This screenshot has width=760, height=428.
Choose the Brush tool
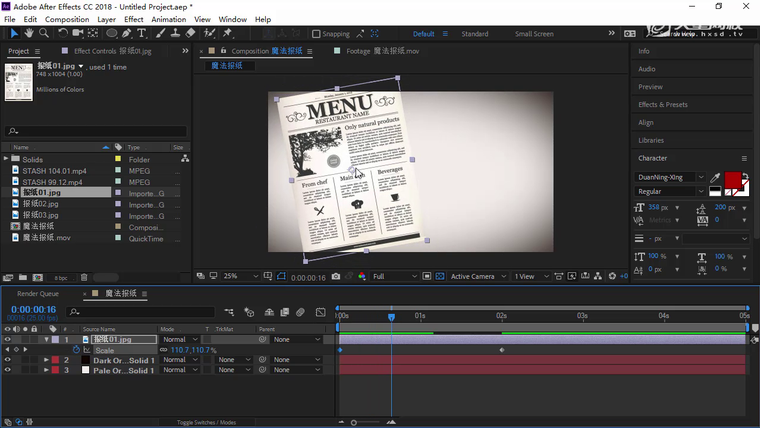160,33
